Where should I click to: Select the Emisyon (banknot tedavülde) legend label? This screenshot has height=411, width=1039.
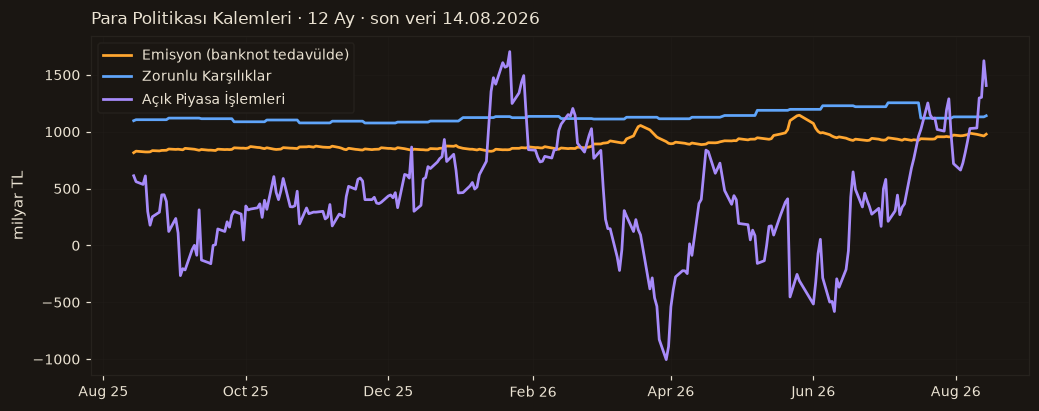245,55
